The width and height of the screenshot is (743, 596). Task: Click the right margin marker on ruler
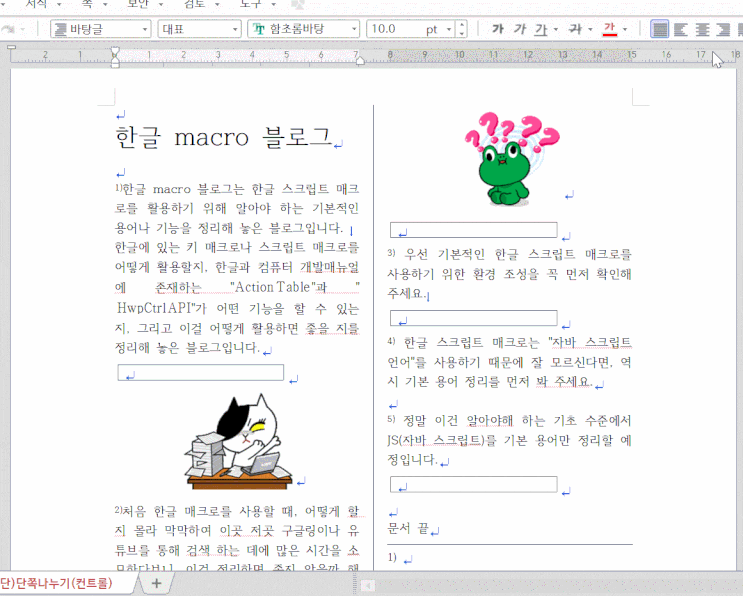click(x=360, y=60)
